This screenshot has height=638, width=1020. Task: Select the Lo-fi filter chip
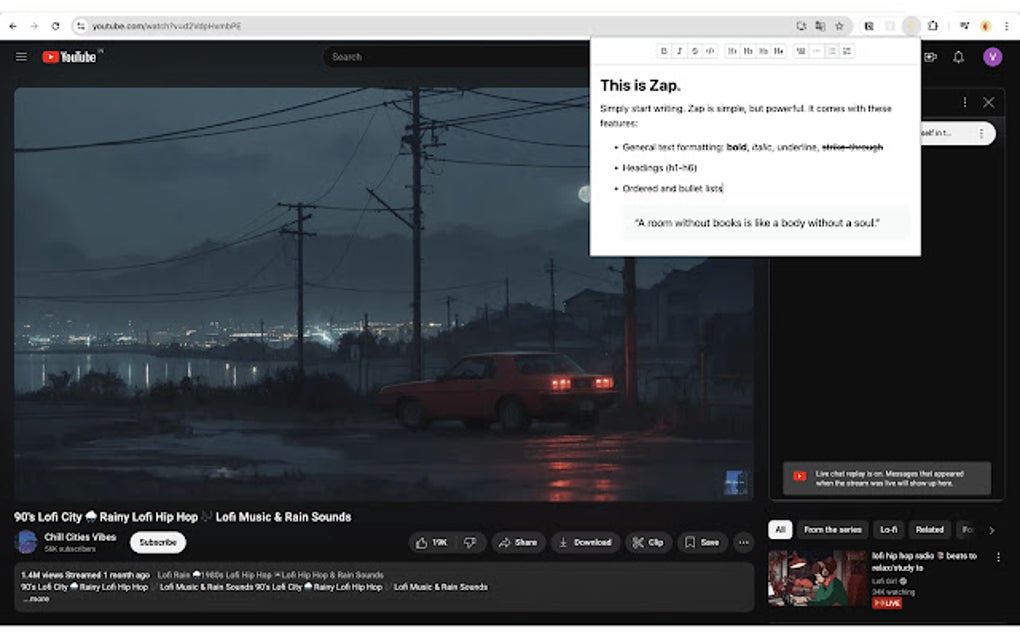888,529
